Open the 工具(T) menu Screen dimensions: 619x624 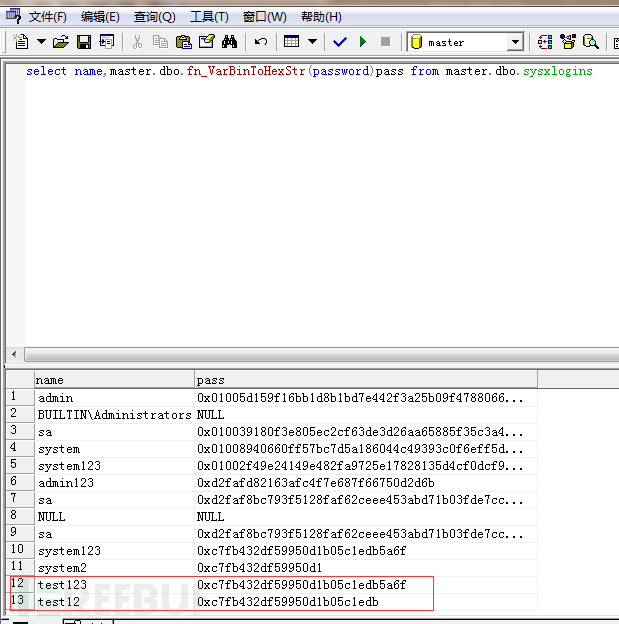pos(209,17)
